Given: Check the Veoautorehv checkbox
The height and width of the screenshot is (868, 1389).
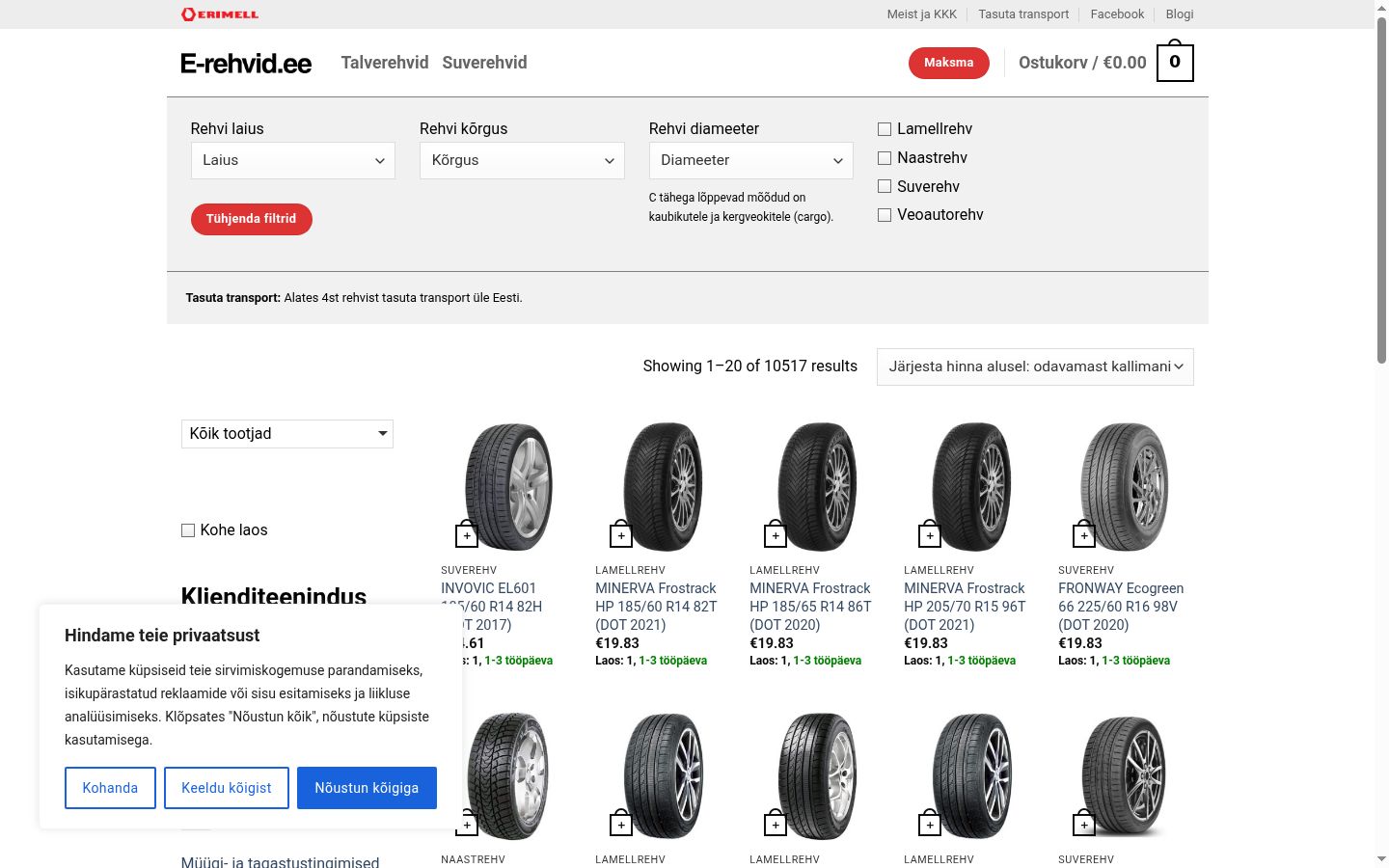Looking at the screenshot, I should click(885, 215).
